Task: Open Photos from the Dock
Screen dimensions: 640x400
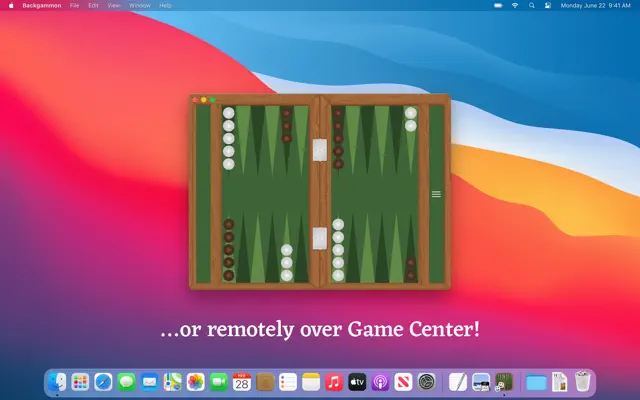Action: pyautogui.click(x=196, y=382)
